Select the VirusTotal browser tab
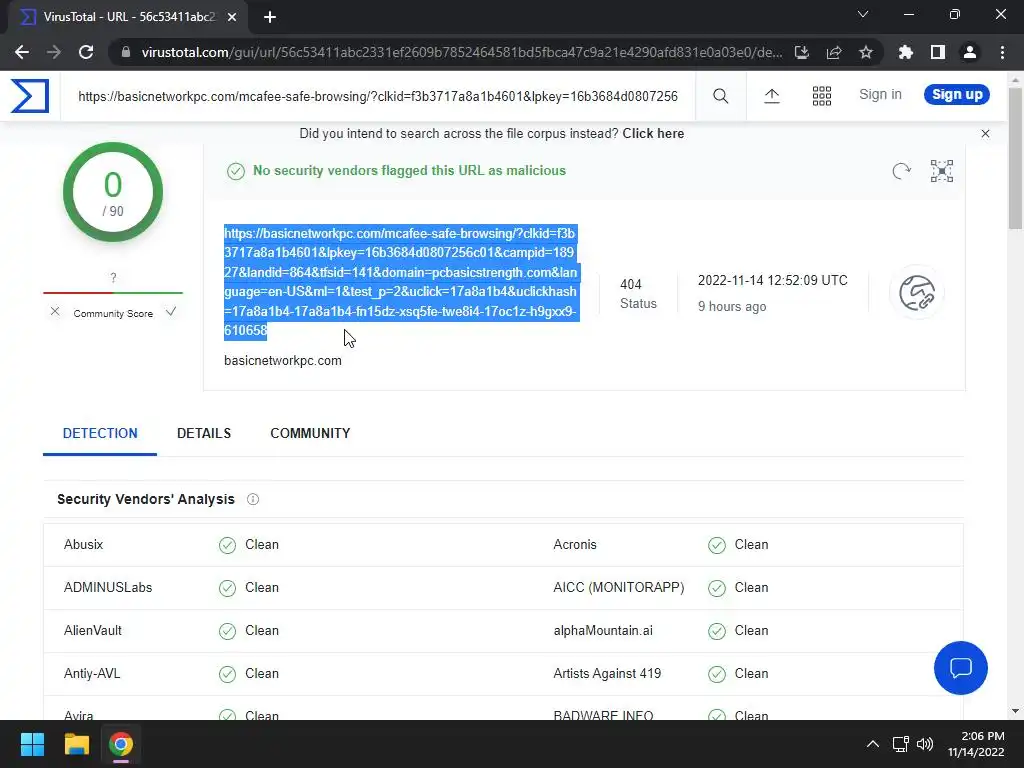The height and width of the screenshot is (768, 1024). point(128,17)
